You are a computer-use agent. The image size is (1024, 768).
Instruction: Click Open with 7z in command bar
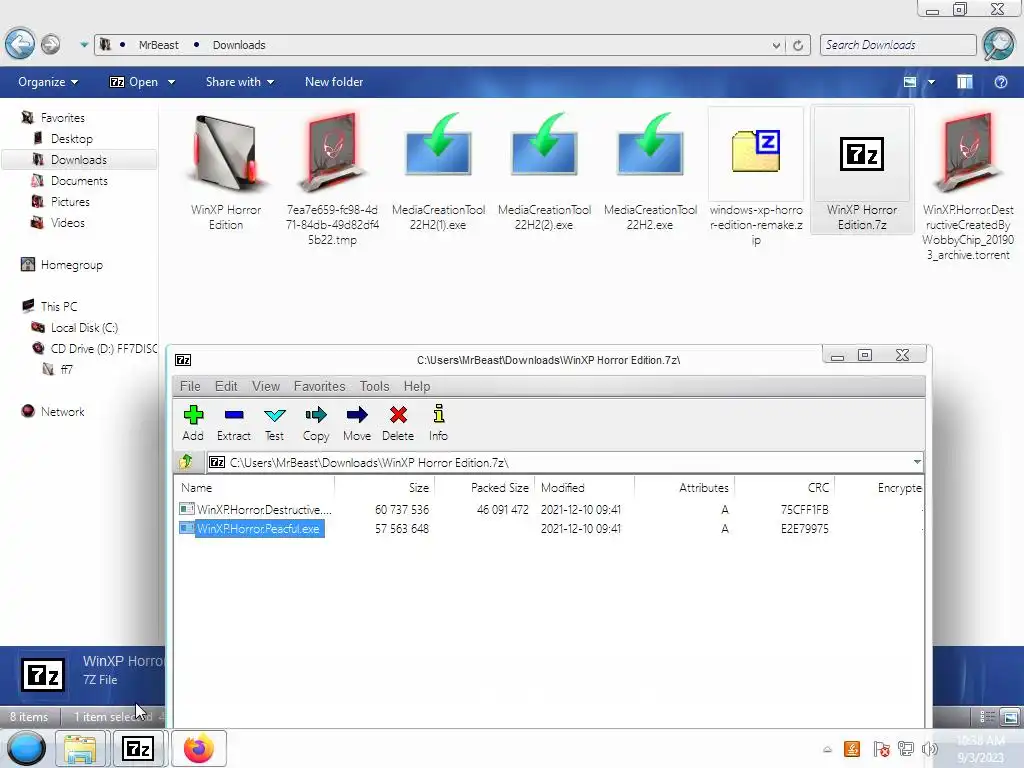pos(134,82)
